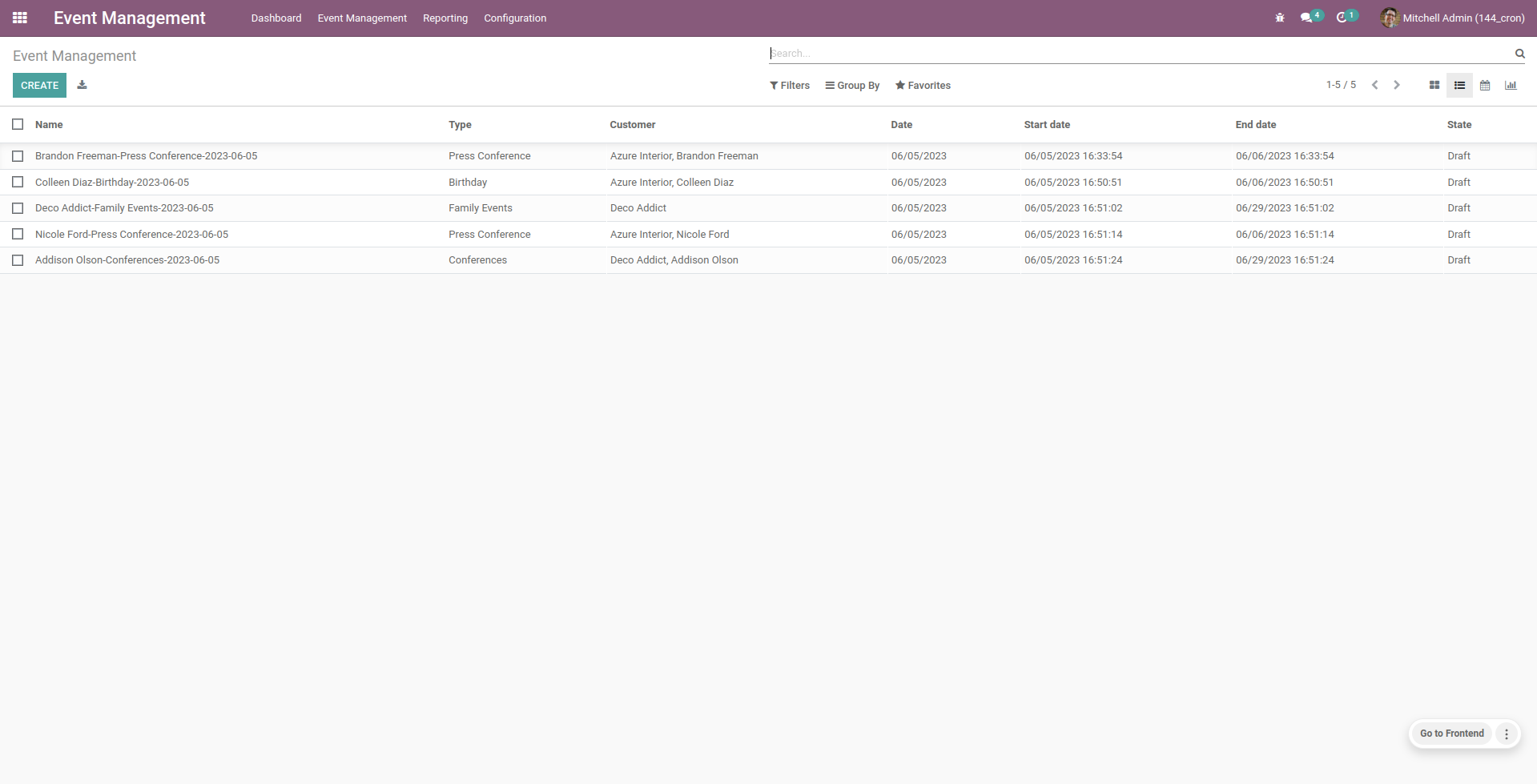The height and width of the screenshot is (784, 1537).
Task: Open Brandon Freeman-Press Conference-2023-06-05 record
Action: coord(147,156)
